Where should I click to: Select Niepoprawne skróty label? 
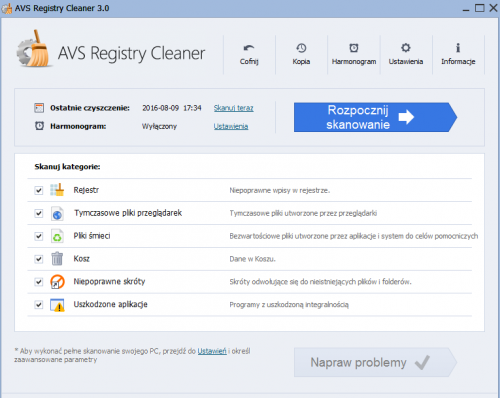coord(109,282)
